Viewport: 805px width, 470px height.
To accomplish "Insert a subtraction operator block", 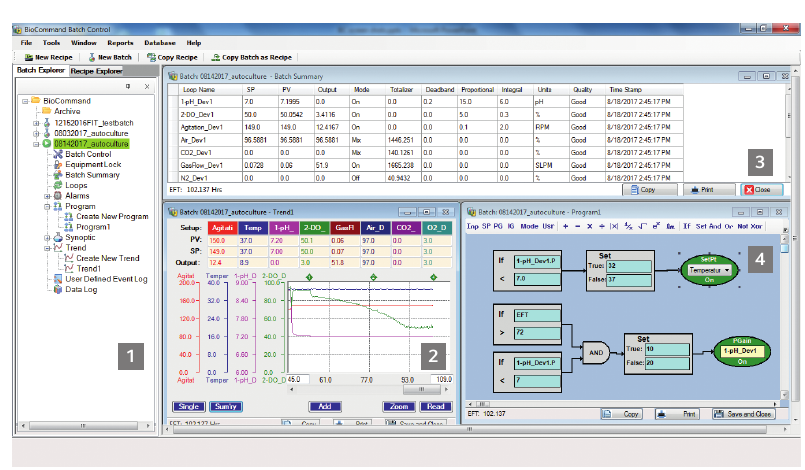I will pyautogui.click(x=578, y=226).
